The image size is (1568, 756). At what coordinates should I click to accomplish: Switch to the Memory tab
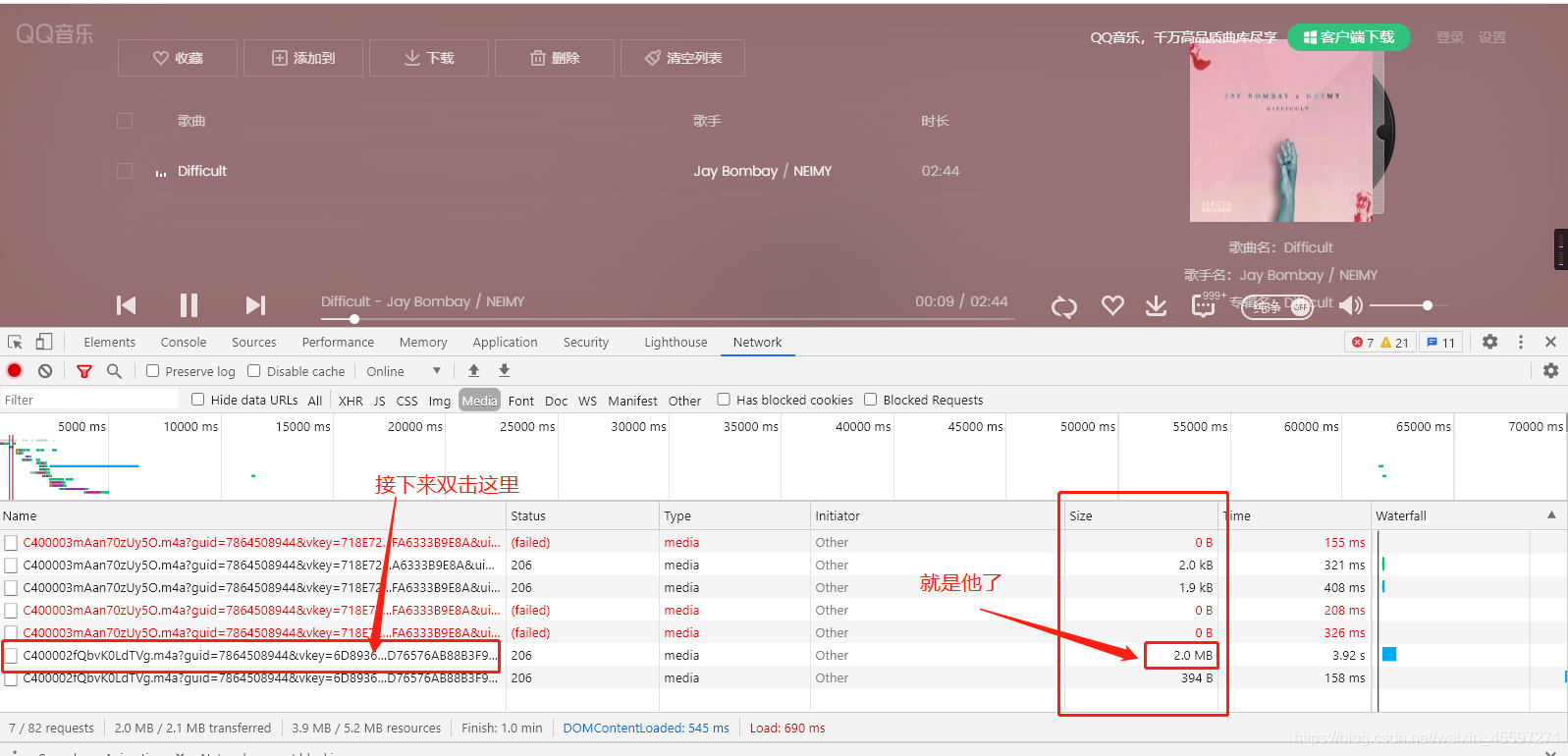tap(423, 342)
